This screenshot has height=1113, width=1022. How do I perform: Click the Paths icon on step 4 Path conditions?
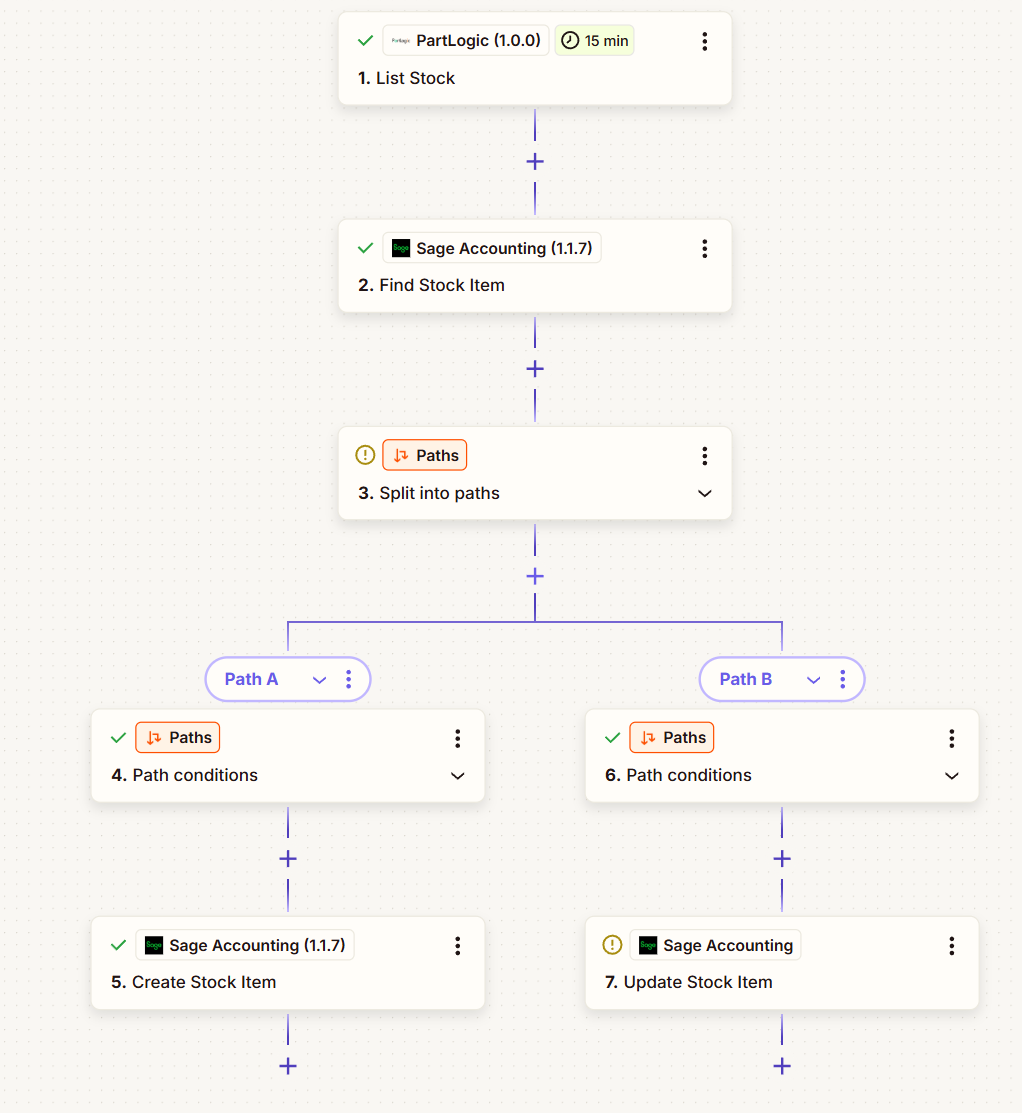coord(152,737)
